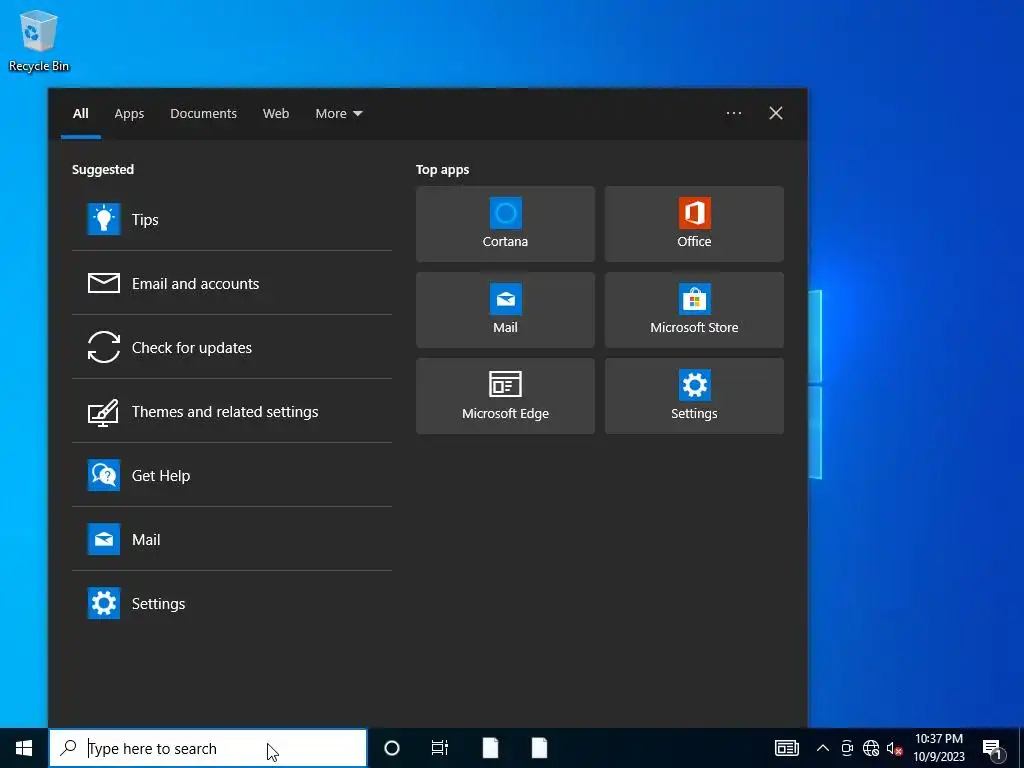Click the search magnifier icon in taskbar
This screenshot has height=768, width=1024.
click(x=68, y=748)
